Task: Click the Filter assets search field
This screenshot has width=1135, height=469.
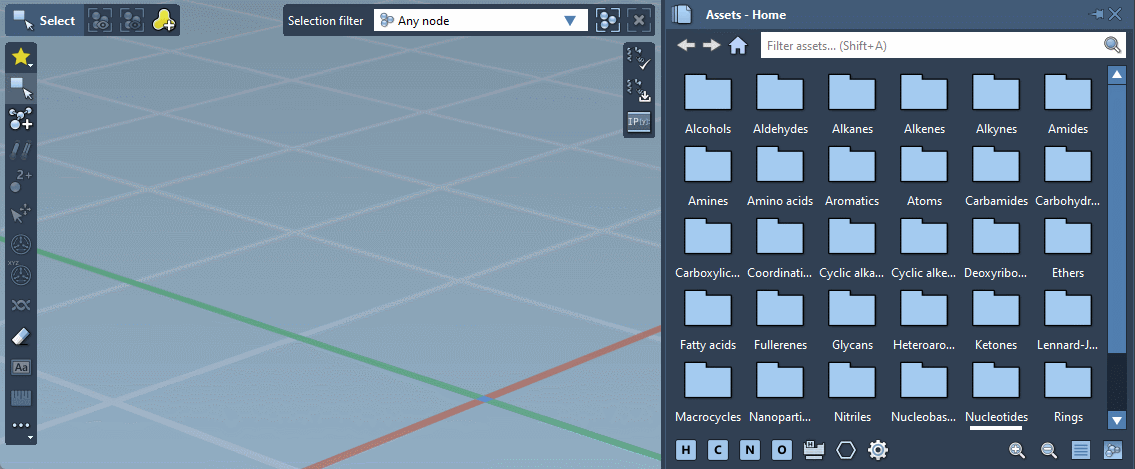Action: click(930, 45)
